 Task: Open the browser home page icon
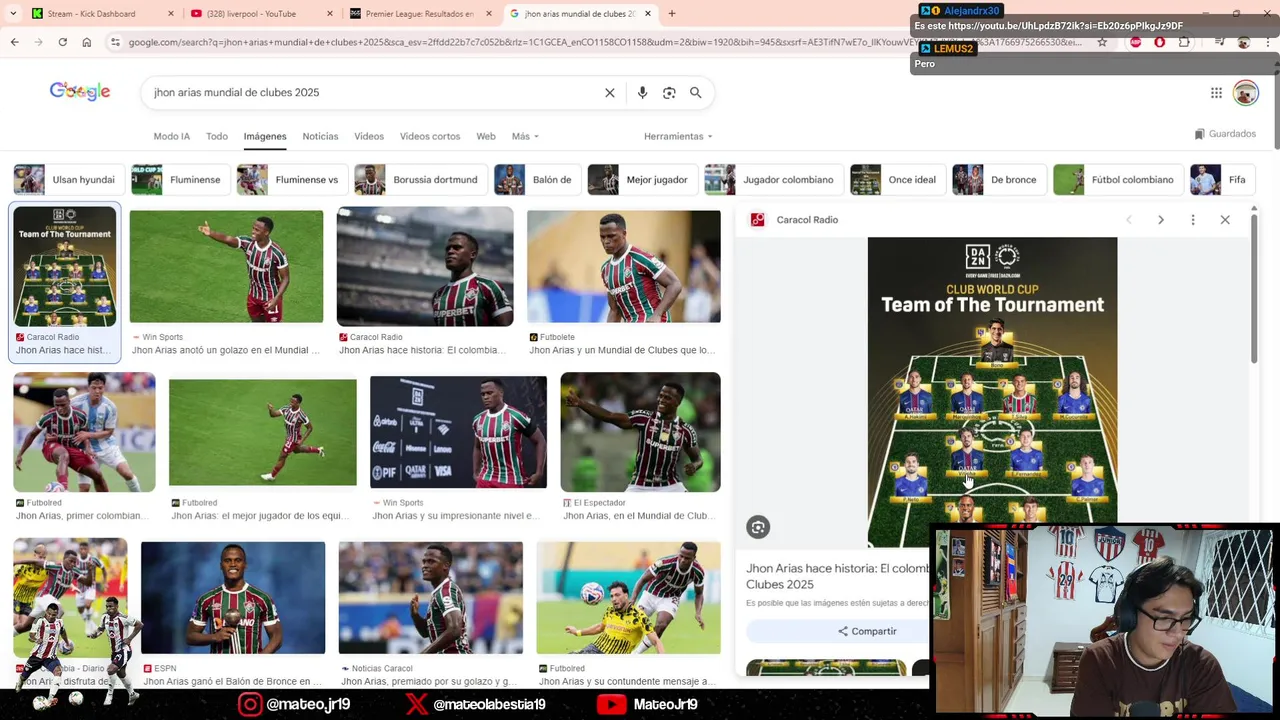tap(86, 42)
